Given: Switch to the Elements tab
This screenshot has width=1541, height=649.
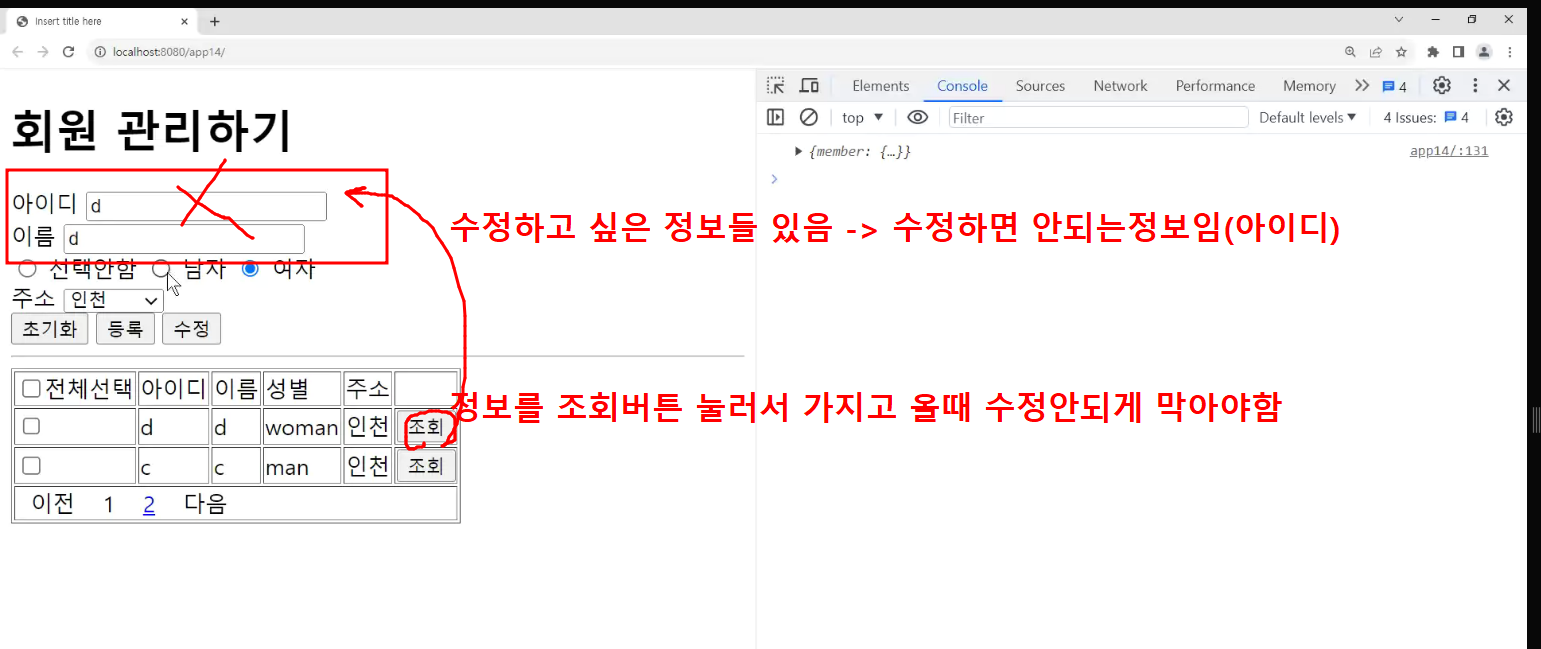Looking at the screenshot, I should (x=881, y=86).
